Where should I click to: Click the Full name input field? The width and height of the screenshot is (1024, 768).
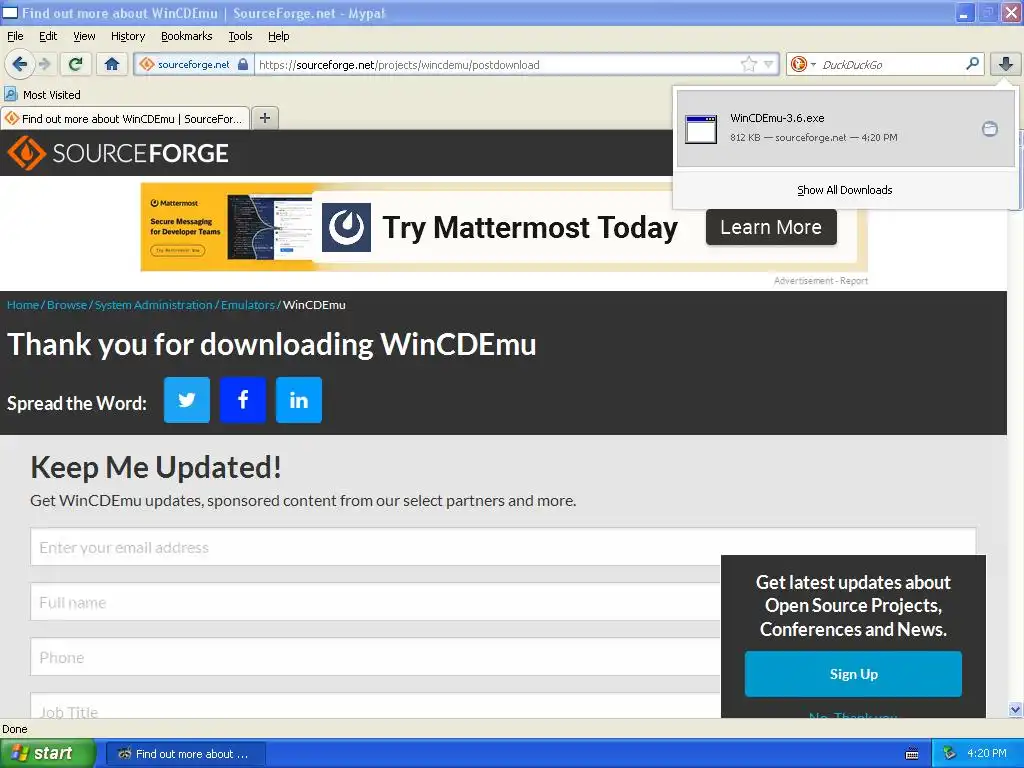pyautogui.click(x=376, y=602)
